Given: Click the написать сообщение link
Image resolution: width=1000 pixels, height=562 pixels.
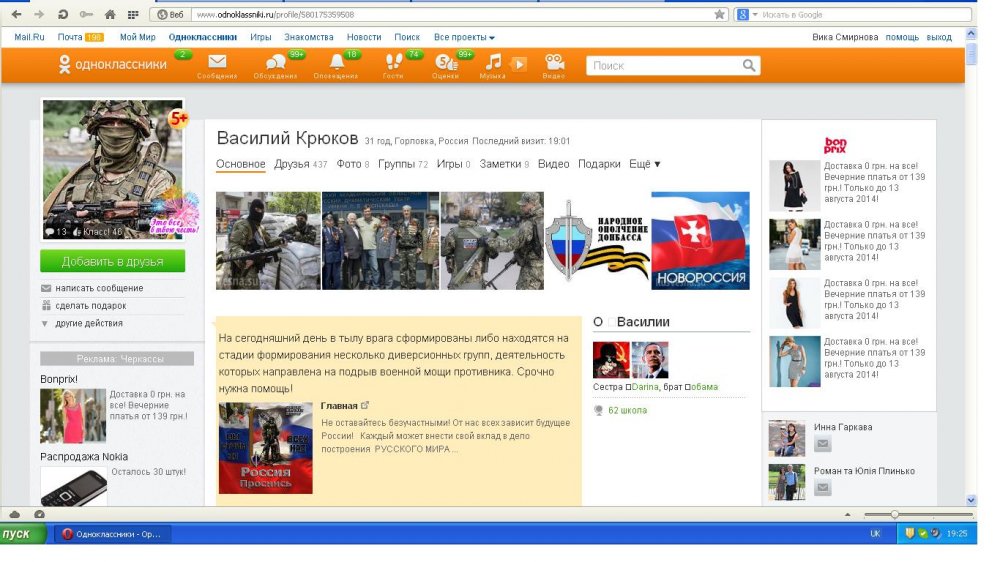Looking at the screenshot, I should click(x=98, y=288).
